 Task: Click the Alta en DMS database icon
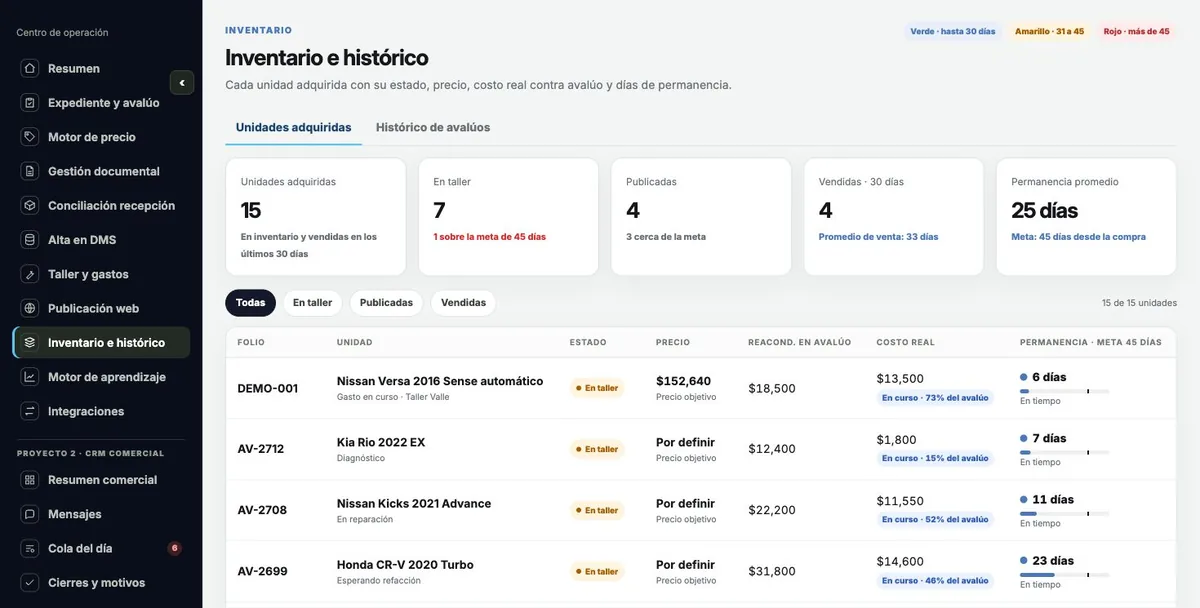30,240
